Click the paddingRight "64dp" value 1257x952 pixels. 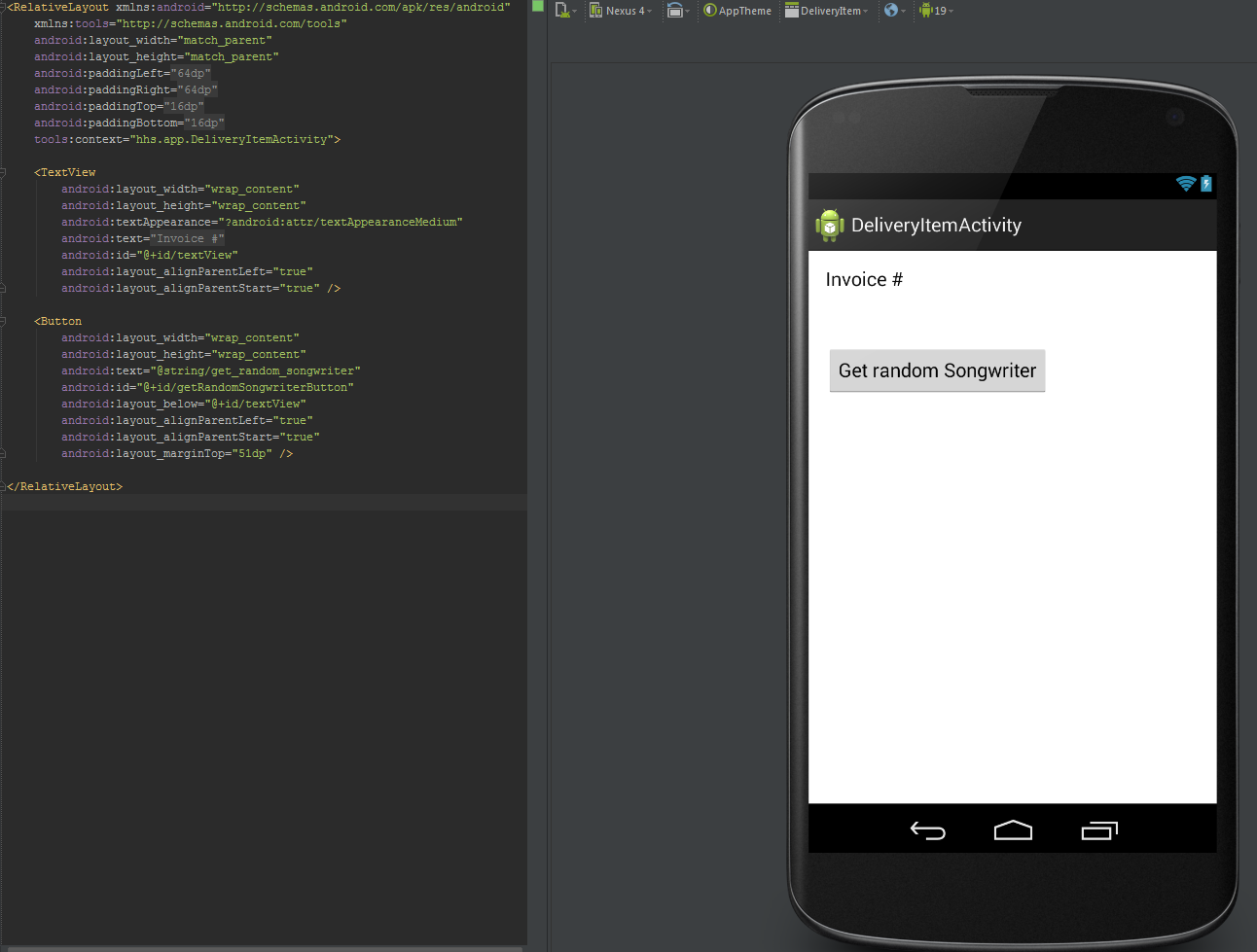click(x=198, y=90)
